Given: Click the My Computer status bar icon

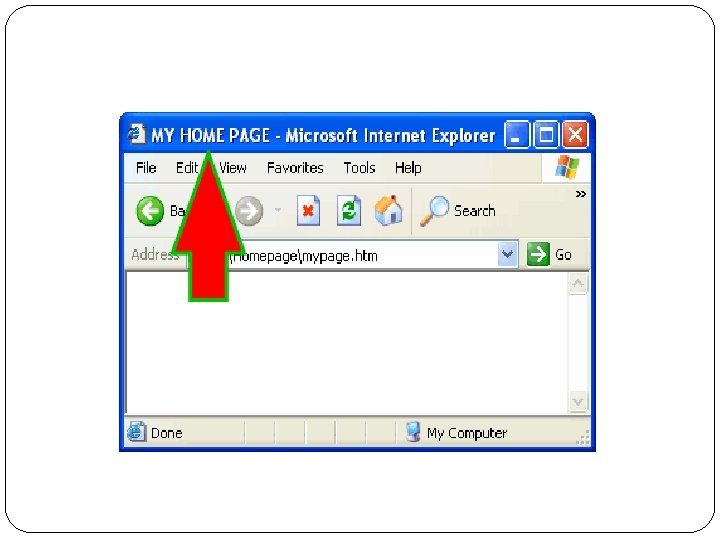Looking at the screenshot, I should pos(413,432).
